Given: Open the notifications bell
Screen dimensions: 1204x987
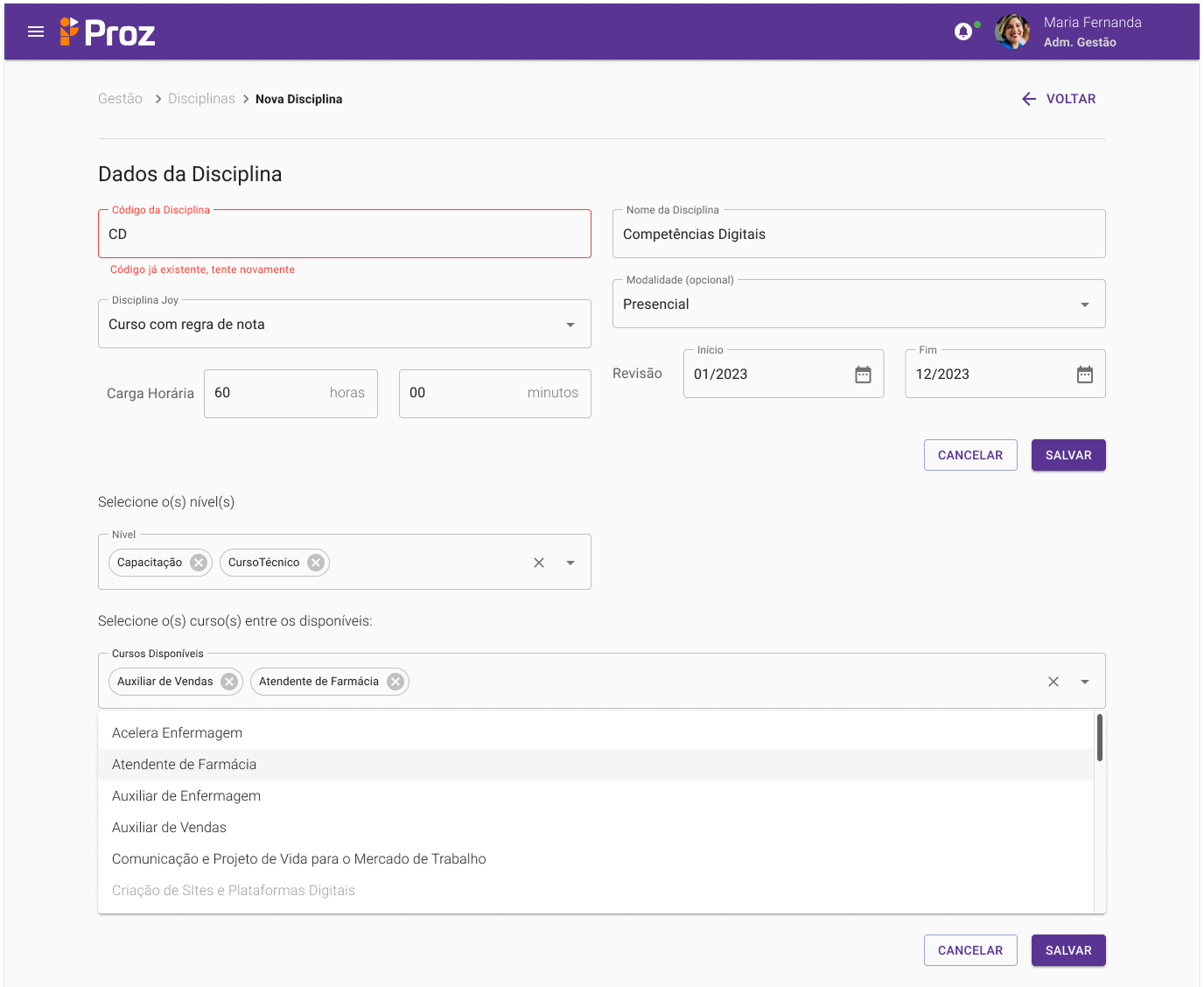Looking at the screenshot, I should click(x=963, y=32).
